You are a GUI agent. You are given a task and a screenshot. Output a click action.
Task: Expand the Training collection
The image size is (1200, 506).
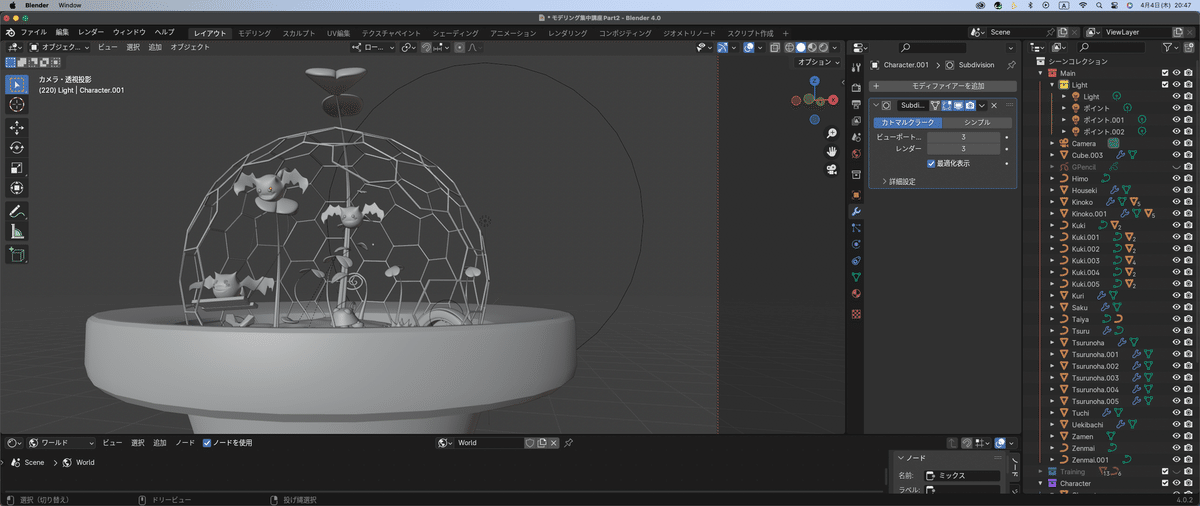(1041, 471)
